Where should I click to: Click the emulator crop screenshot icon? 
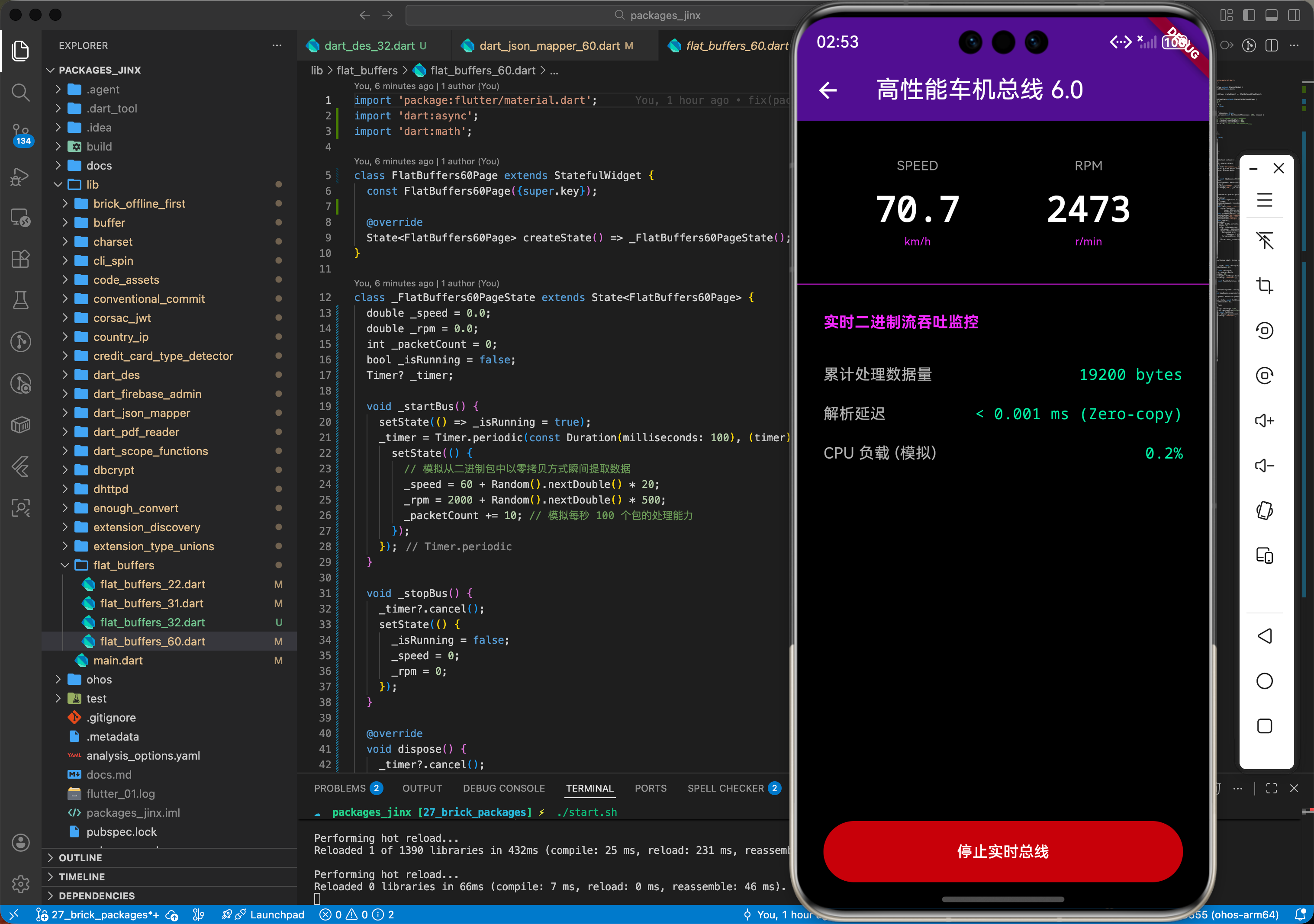(1264, 286)
